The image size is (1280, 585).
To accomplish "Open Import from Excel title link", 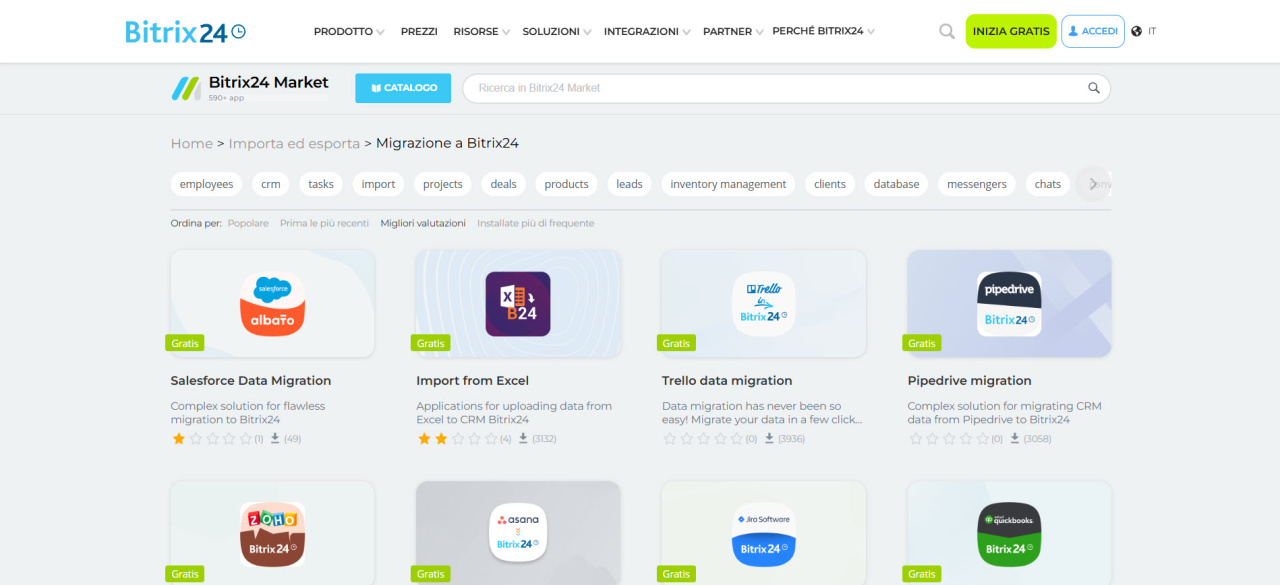I will coord(473,381).
